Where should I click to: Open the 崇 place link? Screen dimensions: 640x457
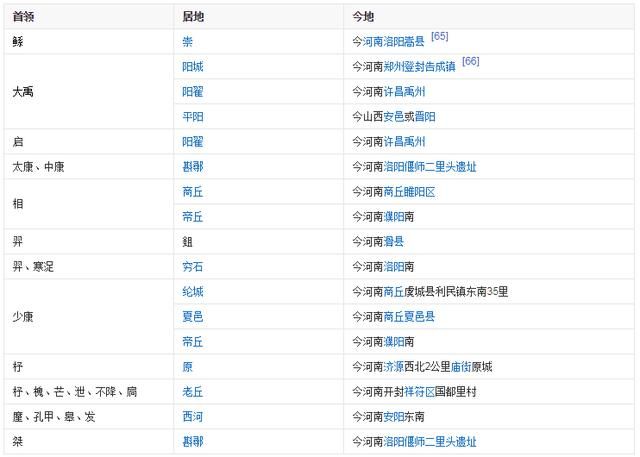pyautogui.click(x=187, y=41)
